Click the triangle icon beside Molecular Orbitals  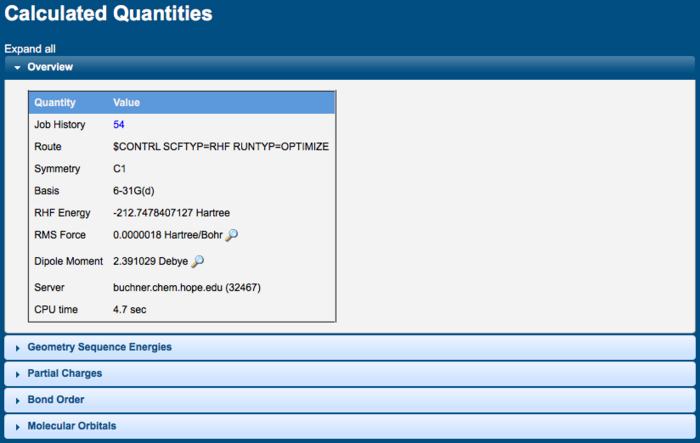pos(17,426)
